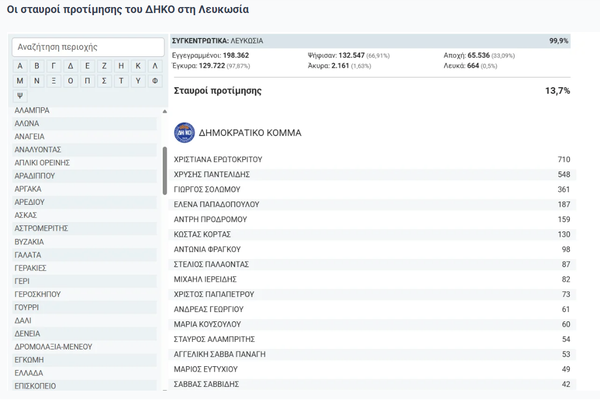Image resolution: width=600 pixels, height=402 pixels.
Task: Filter regions by letter Σ
Action: pos(104,81)
